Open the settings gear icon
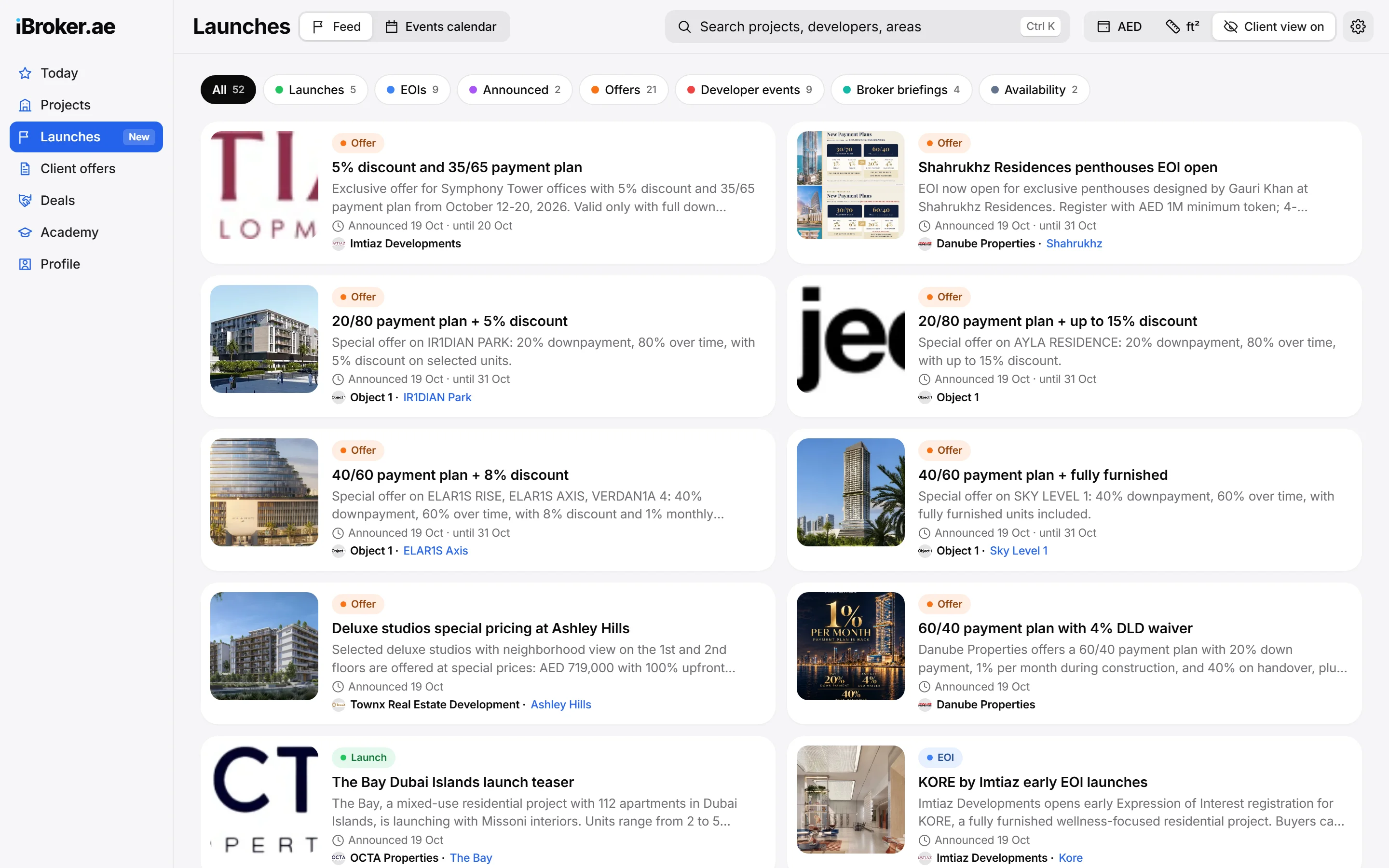Image resolution: width=1389 pixels, height=868 pixels. 1358,27
